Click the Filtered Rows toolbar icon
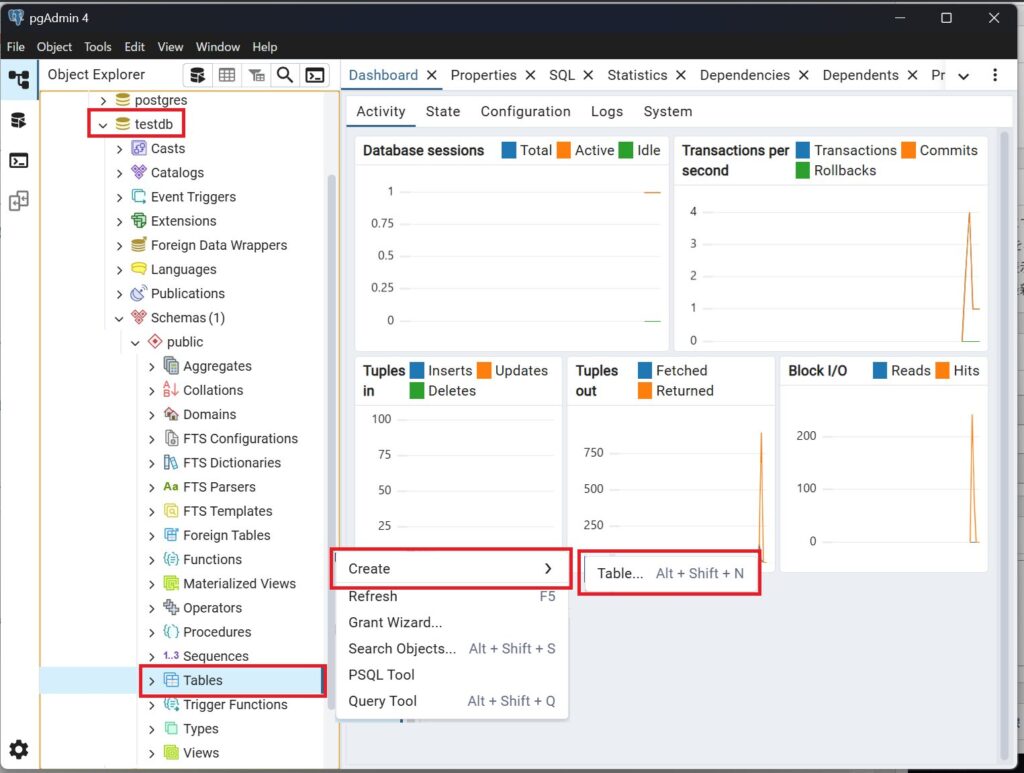The width and height of the screenshot is (1024, 773). (256, 75)
